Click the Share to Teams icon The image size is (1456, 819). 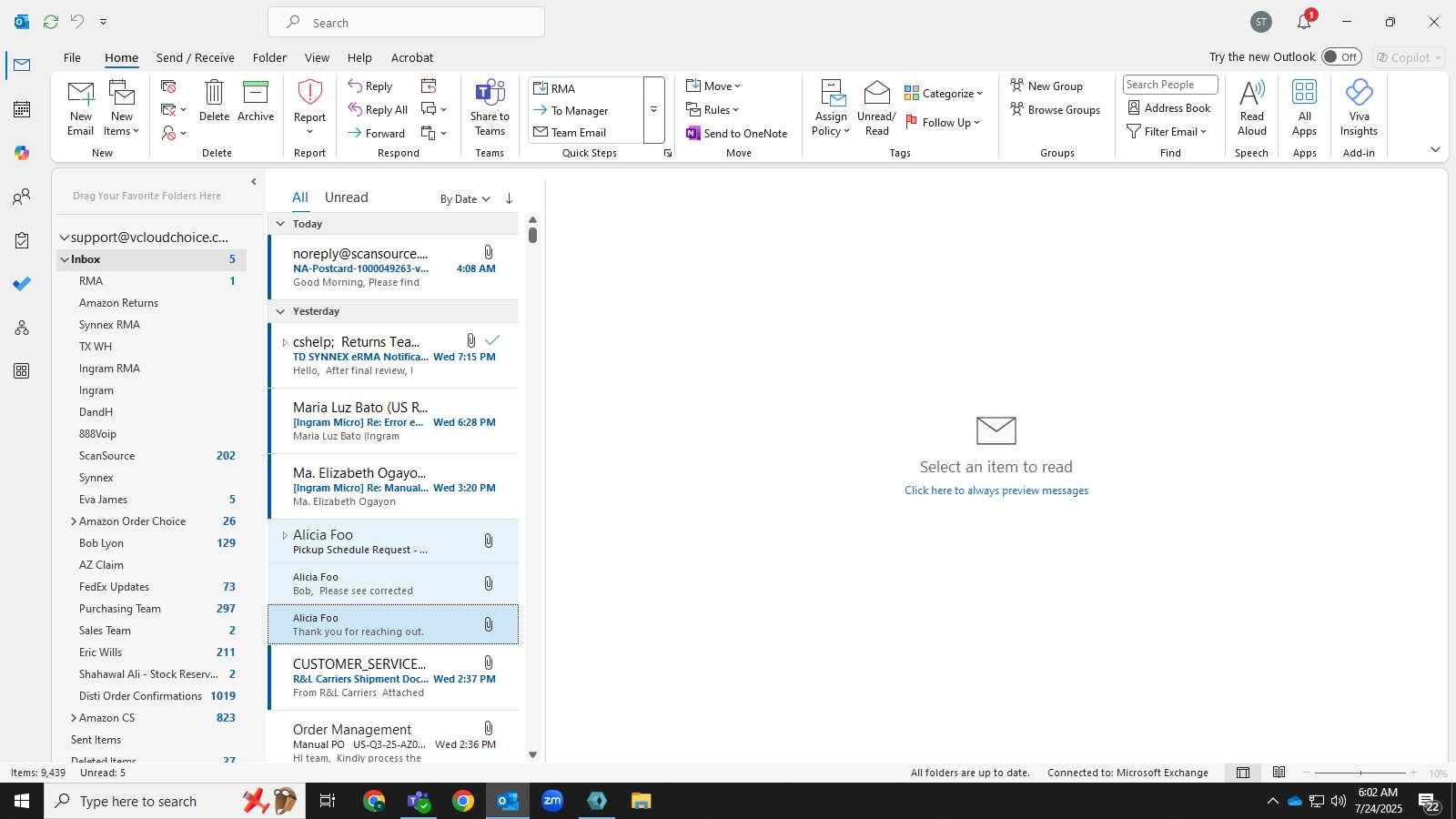click(x=490, y=93)
